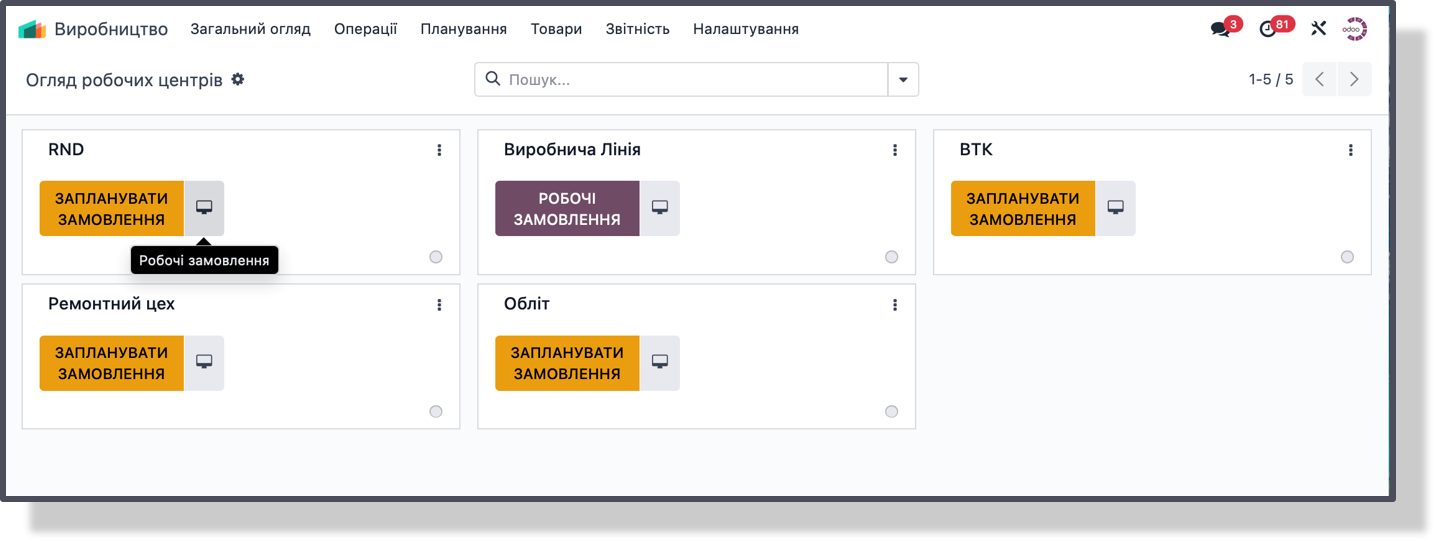
Task: Click Запланувати замовлення on Ремонтний цех card
Action: point(112,363)
